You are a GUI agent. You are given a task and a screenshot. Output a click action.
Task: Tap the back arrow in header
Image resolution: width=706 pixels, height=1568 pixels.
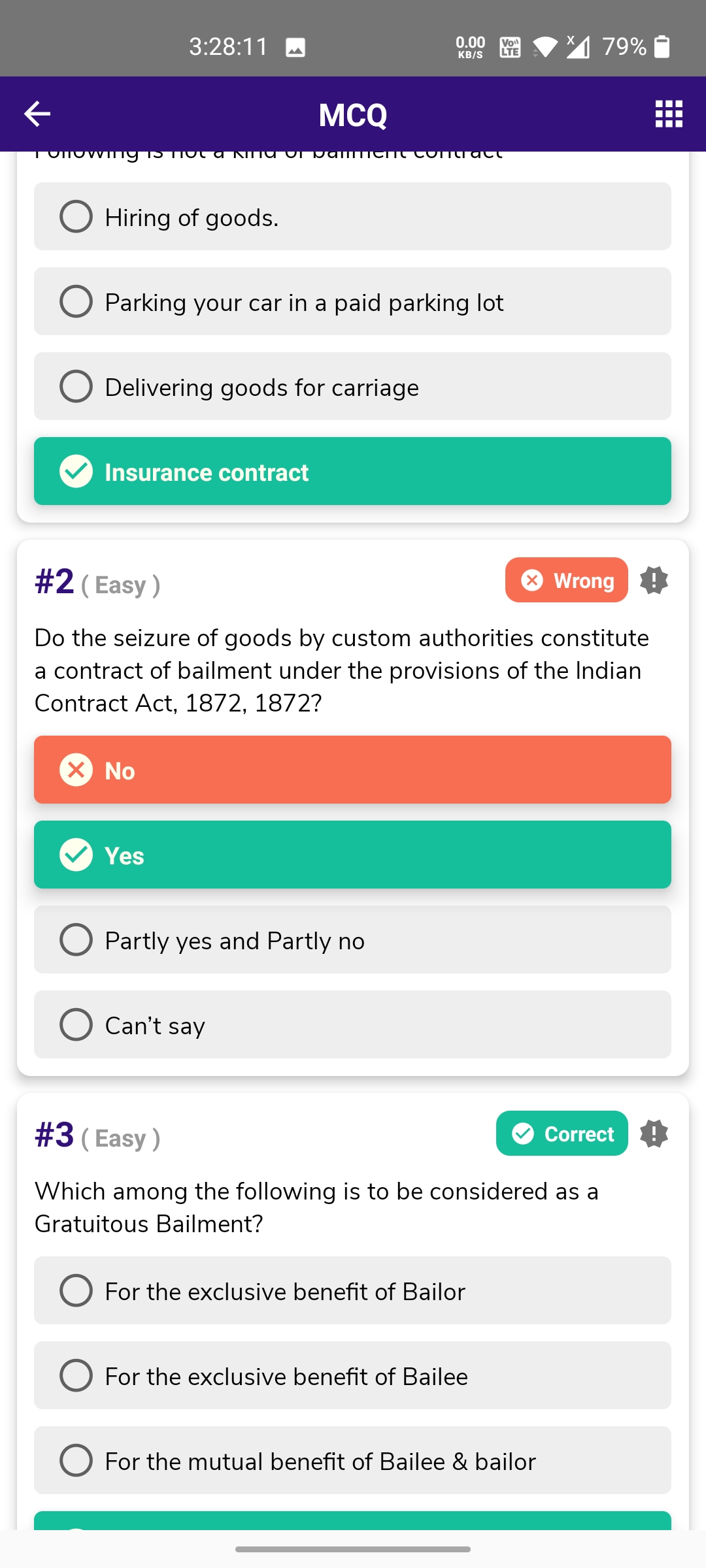[x=37, y=114]
